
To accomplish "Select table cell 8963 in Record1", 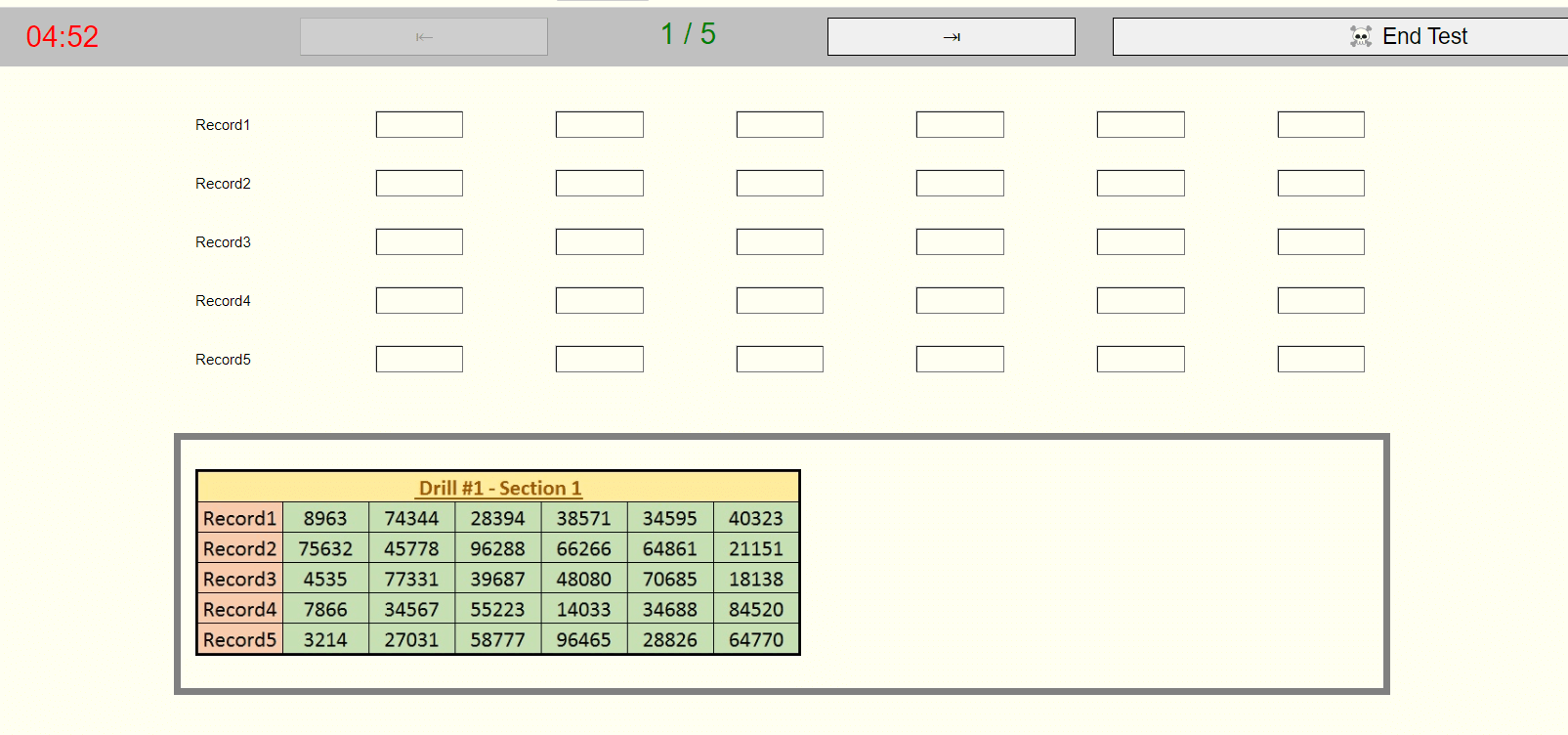I will point(325,518).
